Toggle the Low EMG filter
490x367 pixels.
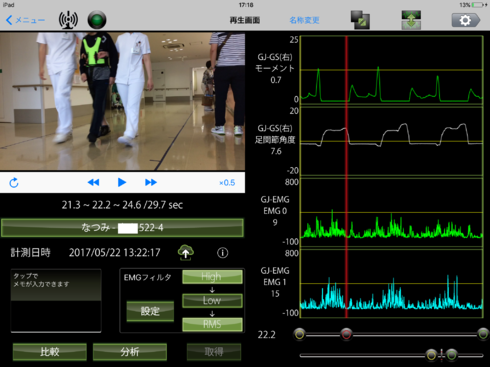tap(212, 301)
